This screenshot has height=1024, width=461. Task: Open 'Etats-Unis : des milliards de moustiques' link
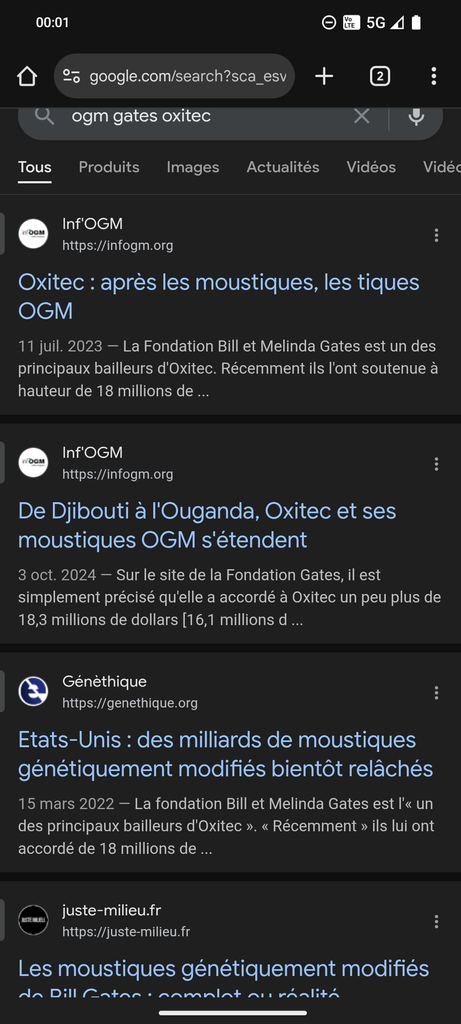(225, 754)
